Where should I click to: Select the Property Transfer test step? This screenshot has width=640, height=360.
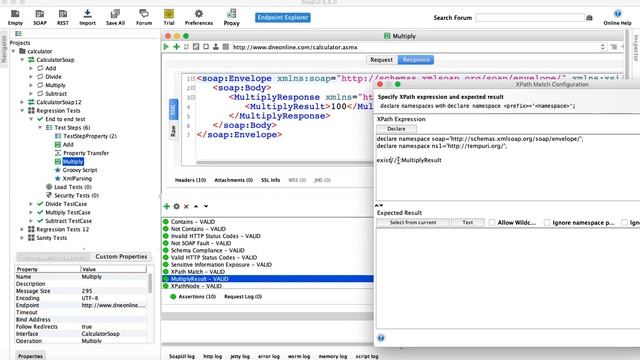tap(86, 153)
